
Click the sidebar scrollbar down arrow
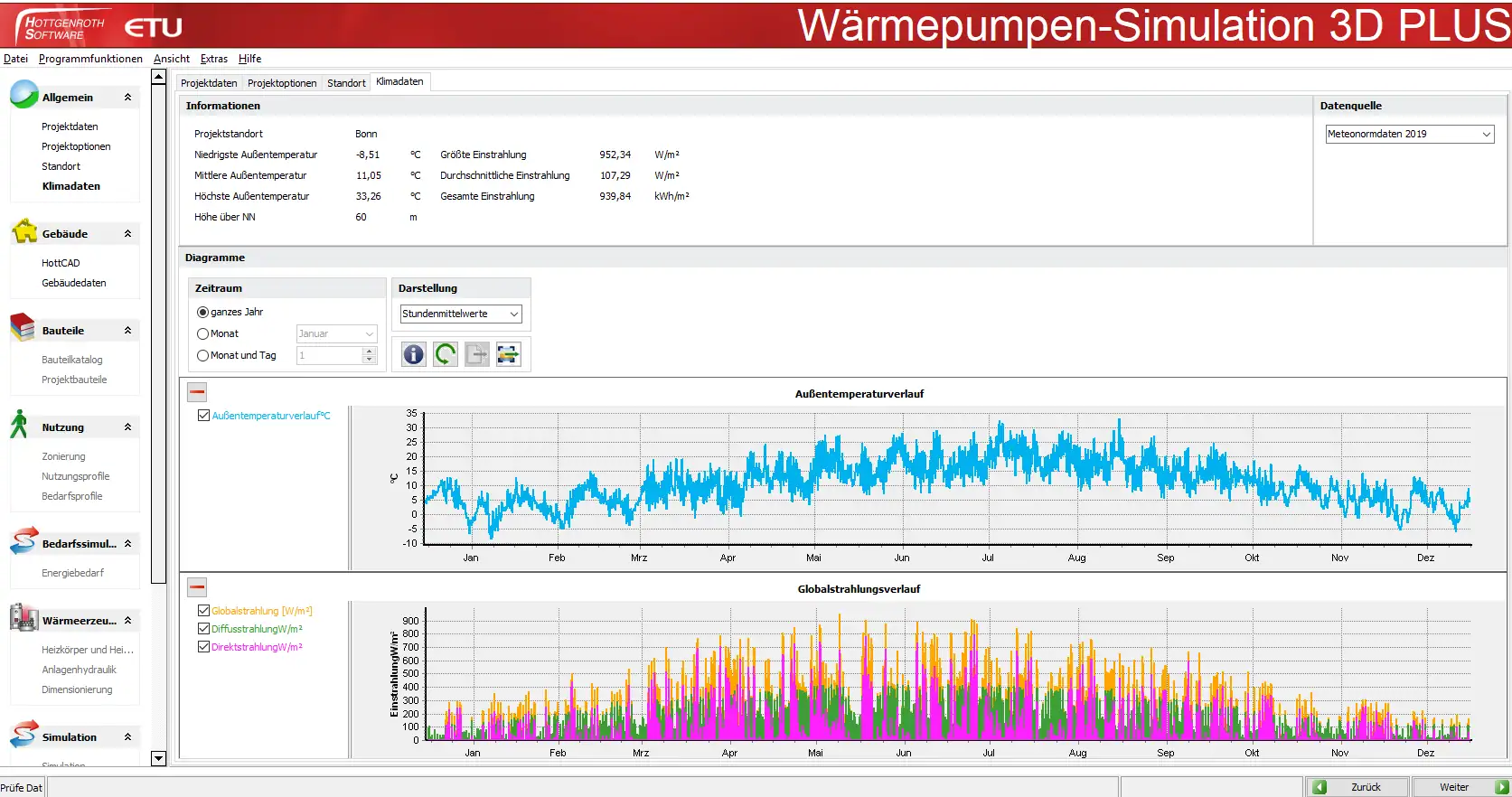[158, 758]
